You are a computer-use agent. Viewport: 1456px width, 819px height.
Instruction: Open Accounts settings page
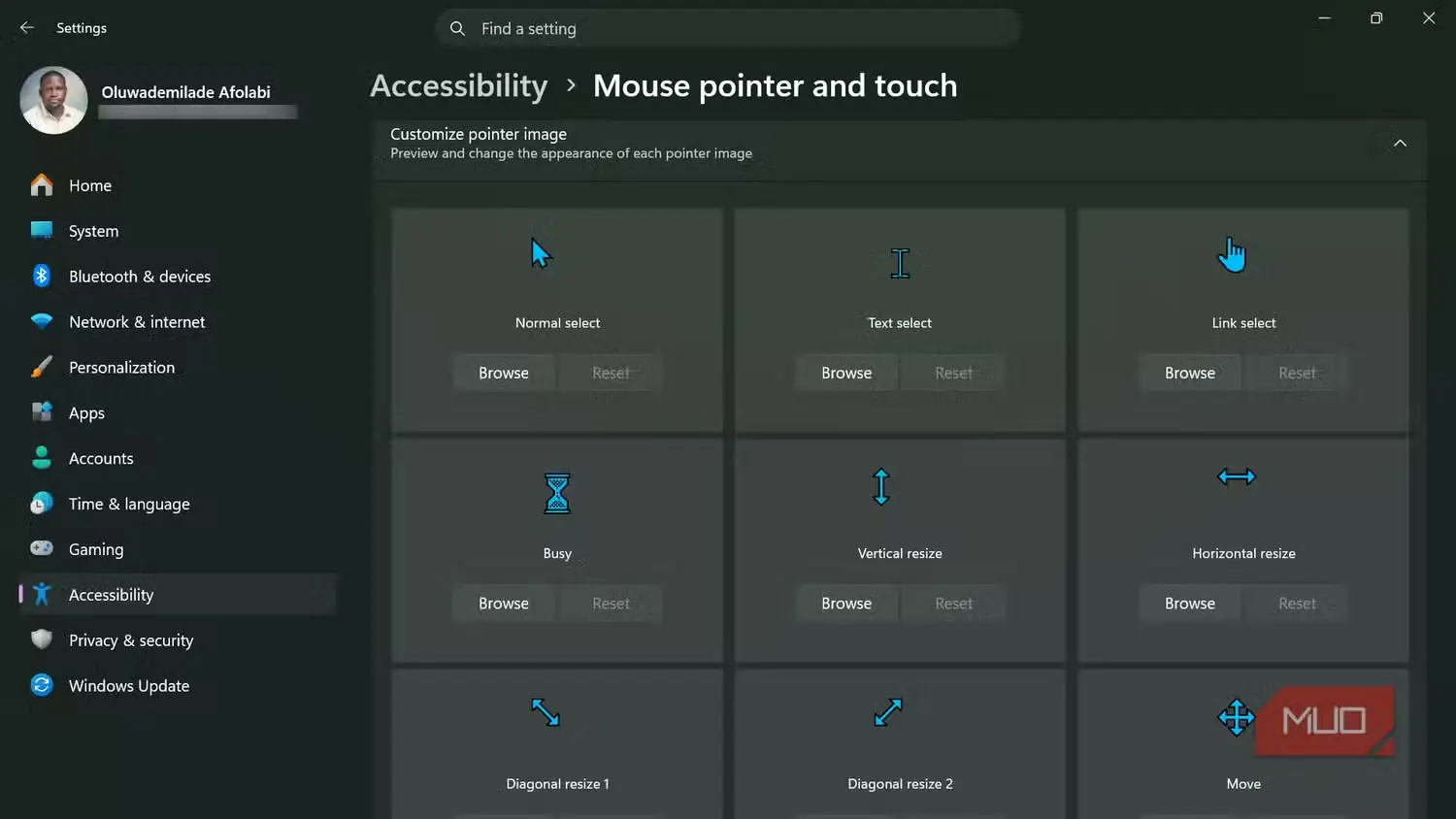[178, 459]
